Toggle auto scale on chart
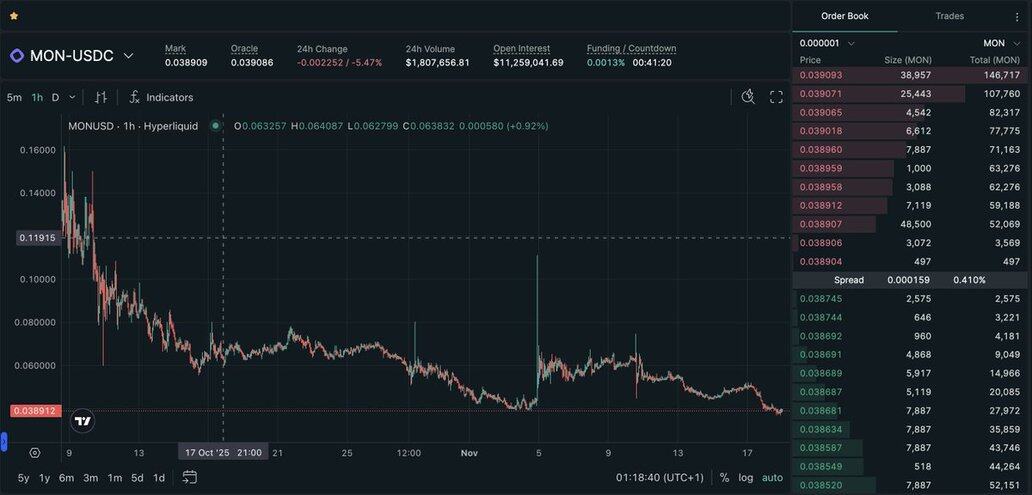Image resolution: width=1032 pixels, height=495 pixels. (x=772, y=478)
